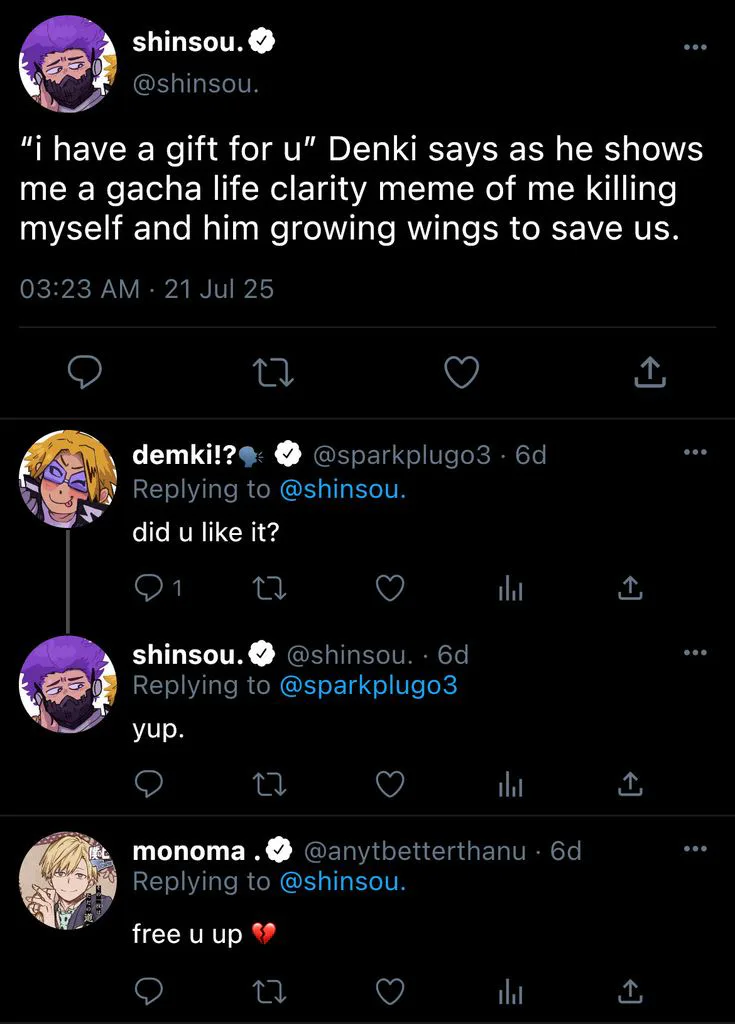Viewport: 735px width, 1024px height.
Task: Like the 'yup.' reply
Action: pos(389,783)
